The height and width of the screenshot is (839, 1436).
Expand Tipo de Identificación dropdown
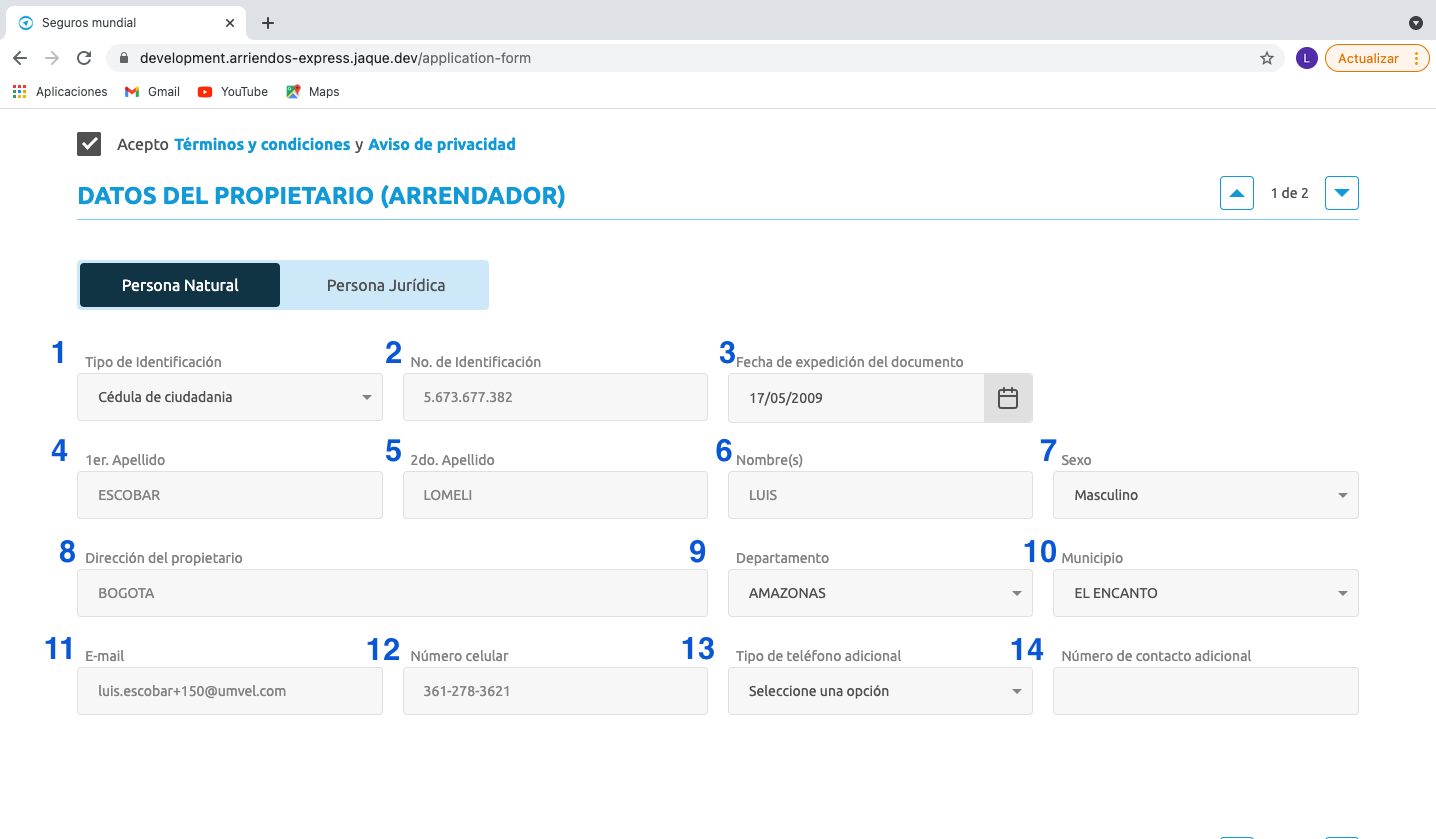(x=230, y=397)
